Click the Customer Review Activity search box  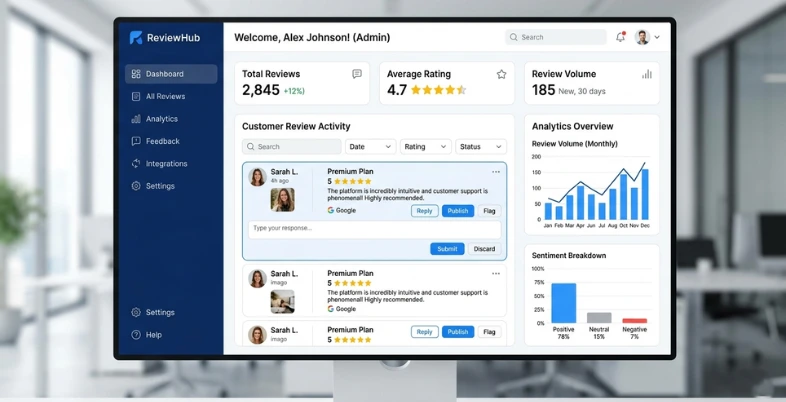(x=292, y=147)
